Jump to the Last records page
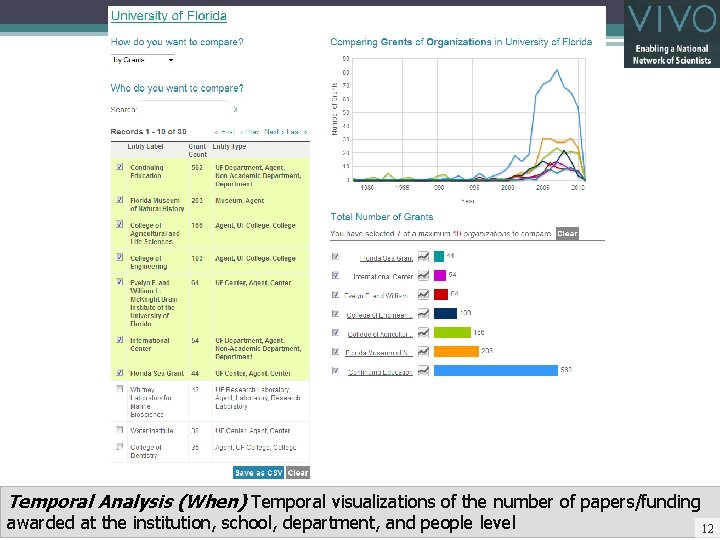This screenshot has height=540, width=720. click(x=296, y=132)
